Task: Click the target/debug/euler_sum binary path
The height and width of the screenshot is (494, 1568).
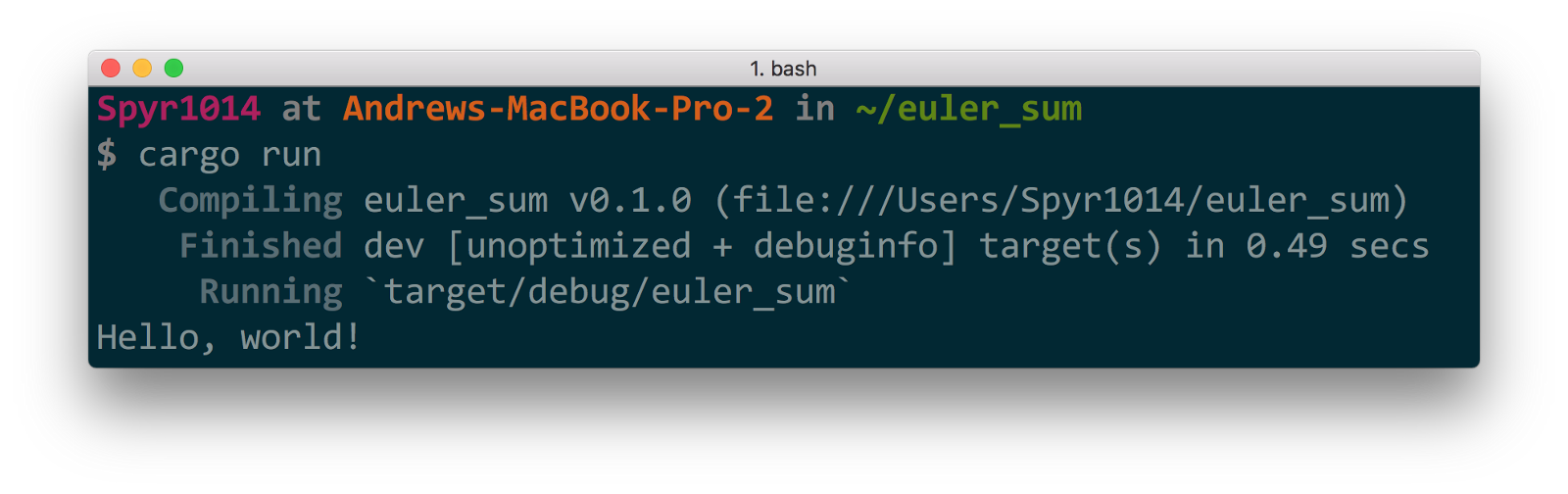Action: (x=610, y=292)
